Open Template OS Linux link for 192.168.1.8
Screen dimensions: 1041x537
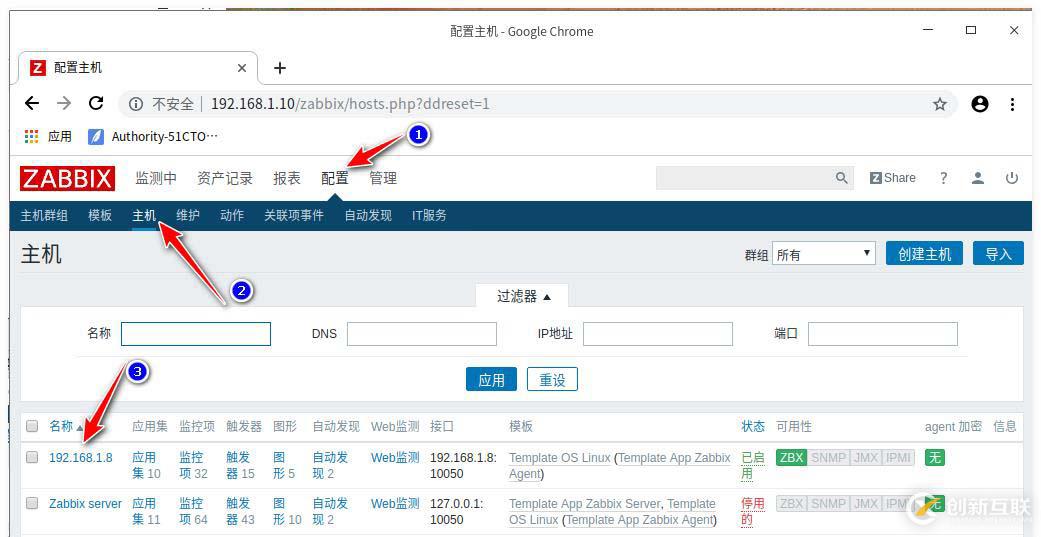[x=560, y=457]
